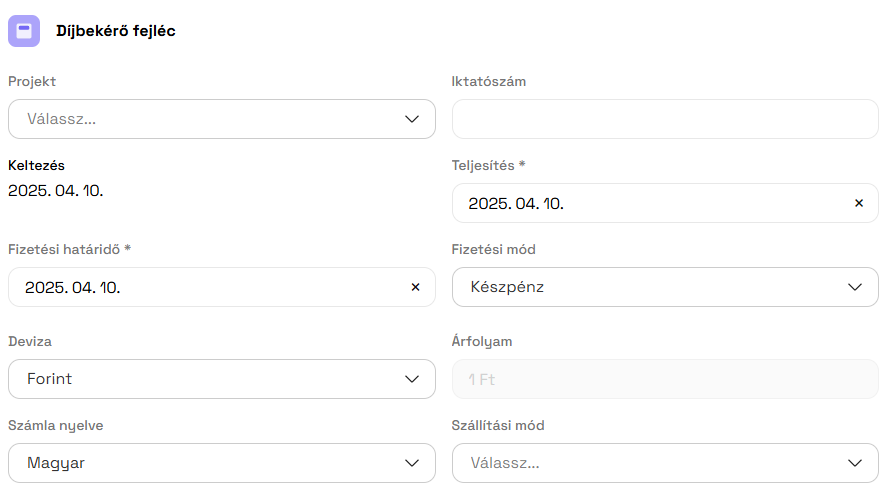Click the chevron arrow in Deviza field
This screenshot has height=502, width=892.
pos(412,379)
